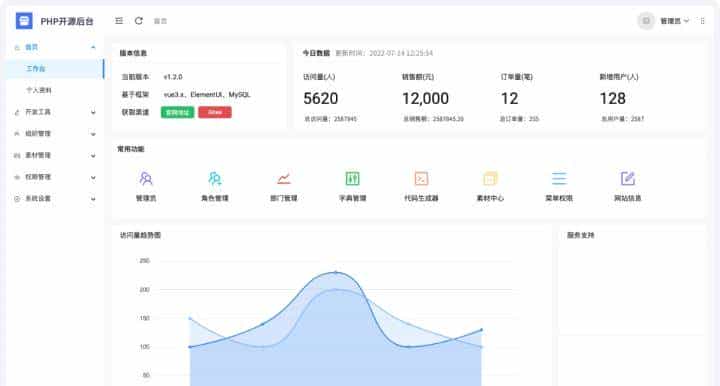Click the 今日数据 heading
This screenshot has height=386, width=720.
click(316, 53)
